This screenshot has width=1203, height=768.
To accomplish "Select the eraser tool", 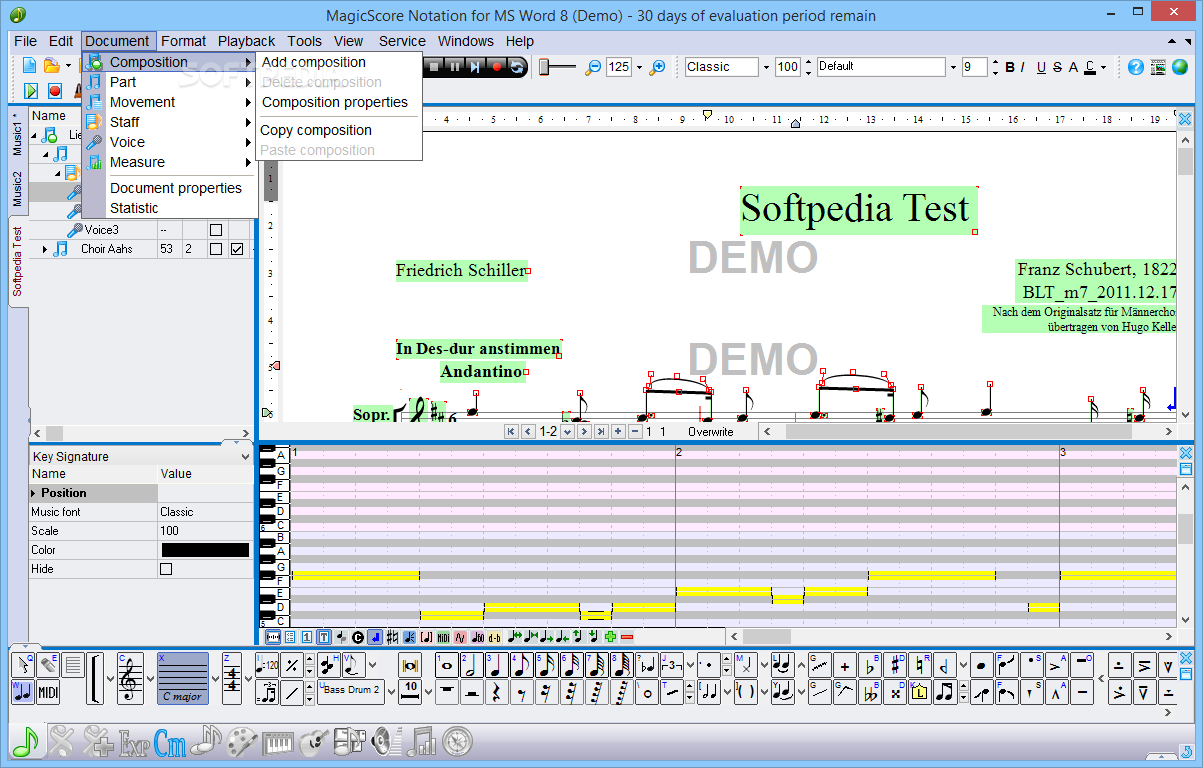I will point(47,665).
